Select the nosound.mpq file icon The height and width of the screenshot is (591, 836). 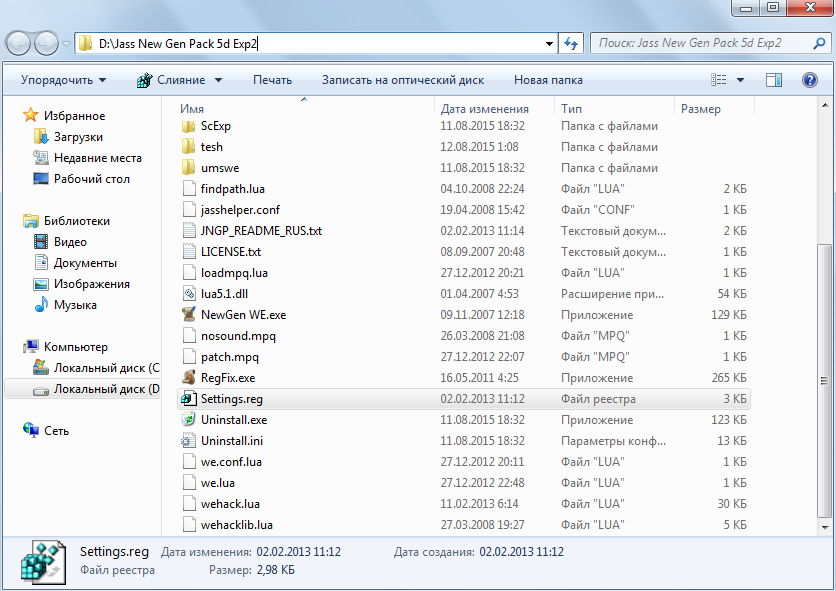point(189,336)
